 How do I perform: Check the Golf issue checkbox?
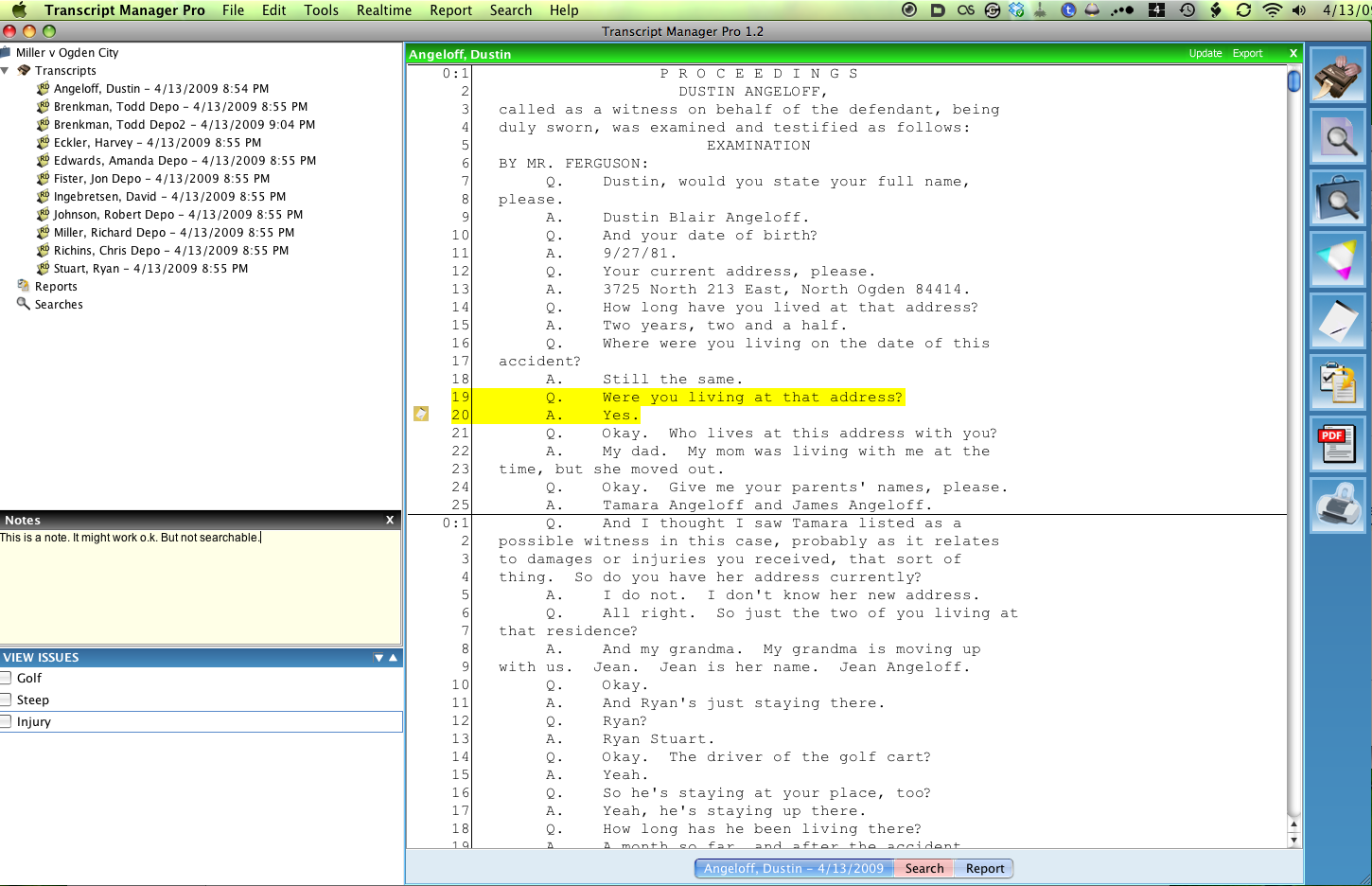coord(7,678)
